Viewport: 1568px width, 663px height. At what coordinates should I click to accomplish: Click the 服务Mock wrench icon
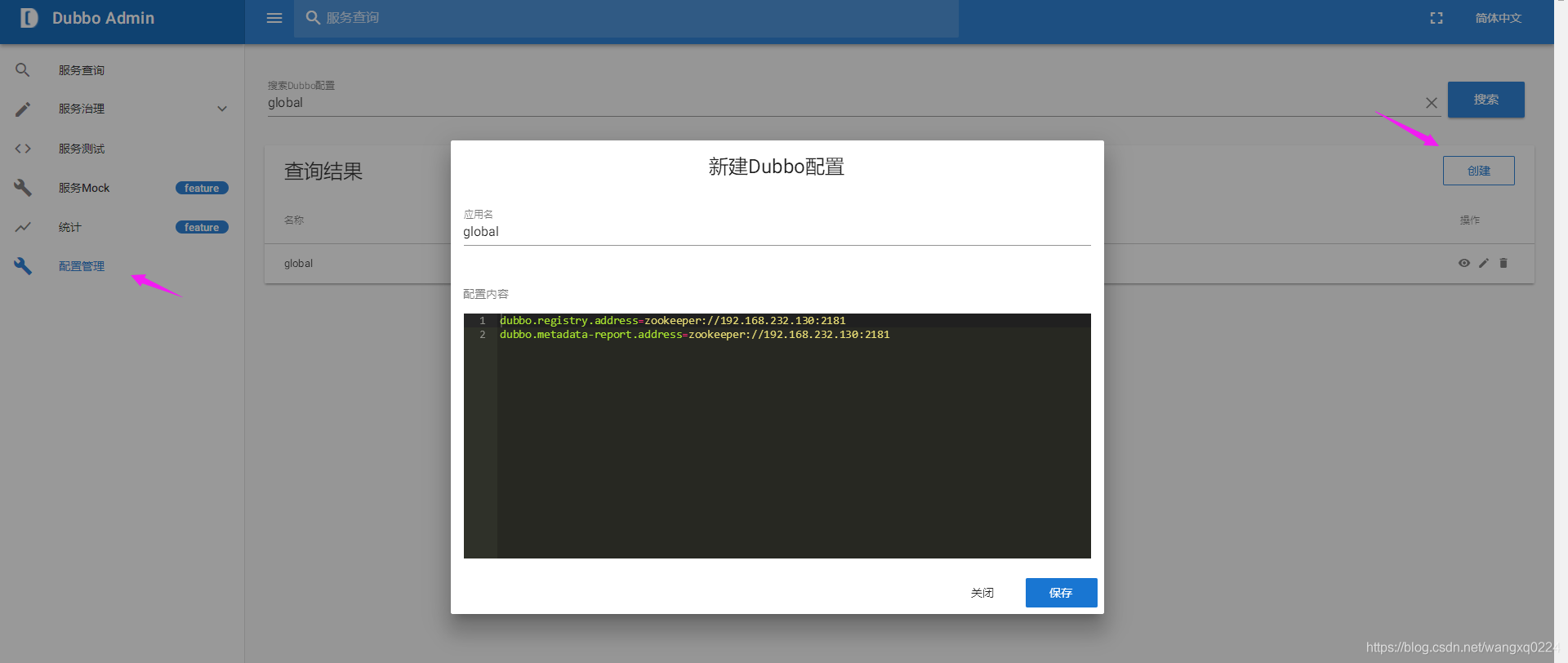(23, 188)
